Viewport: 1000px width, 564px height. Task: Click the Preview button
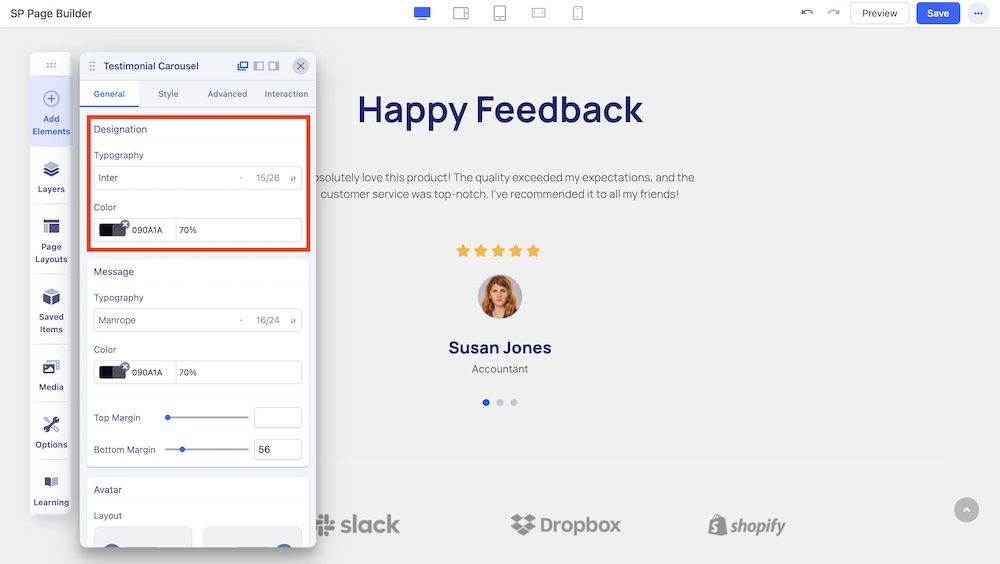pos(879,13)
